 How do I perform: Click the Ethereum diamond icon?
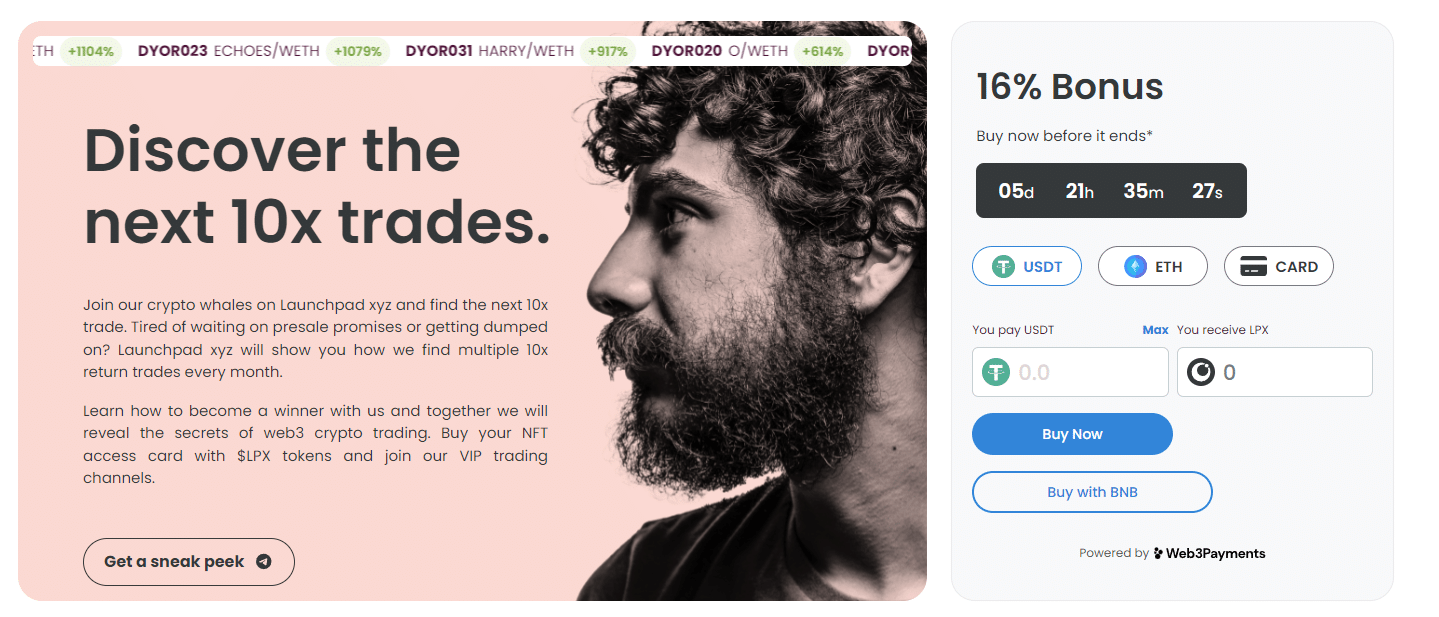[x=1135, y=267]
